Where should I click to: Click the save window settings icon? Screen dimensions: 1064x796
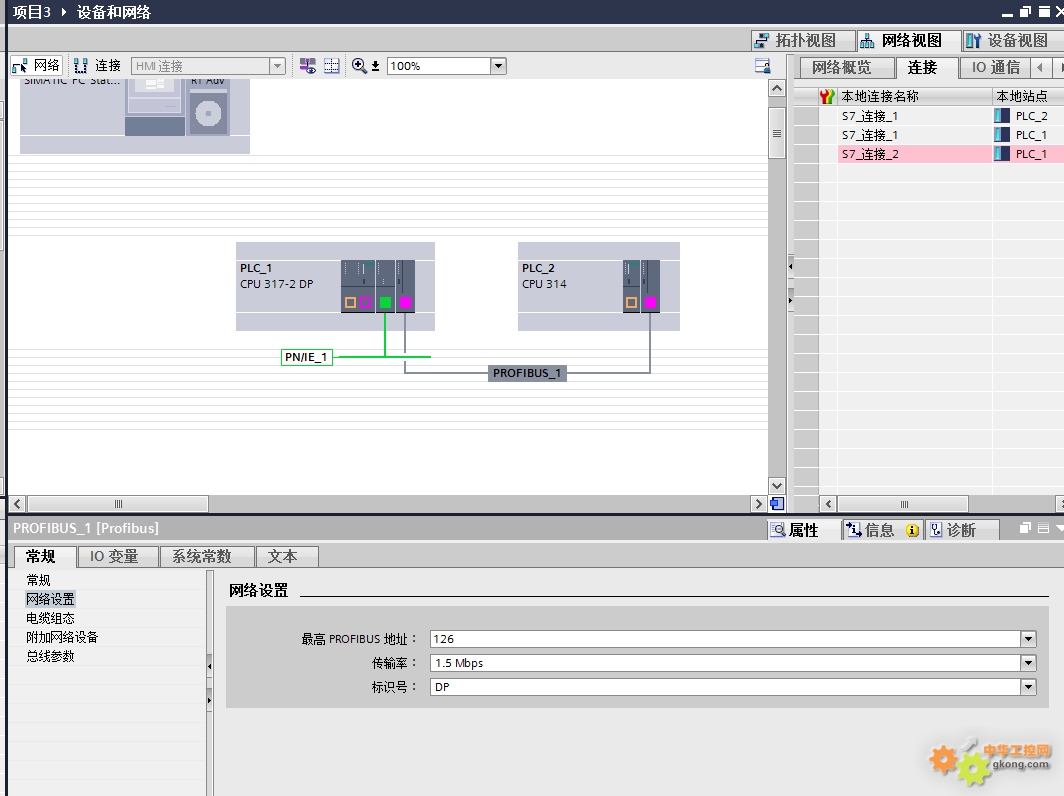[762, 66]
